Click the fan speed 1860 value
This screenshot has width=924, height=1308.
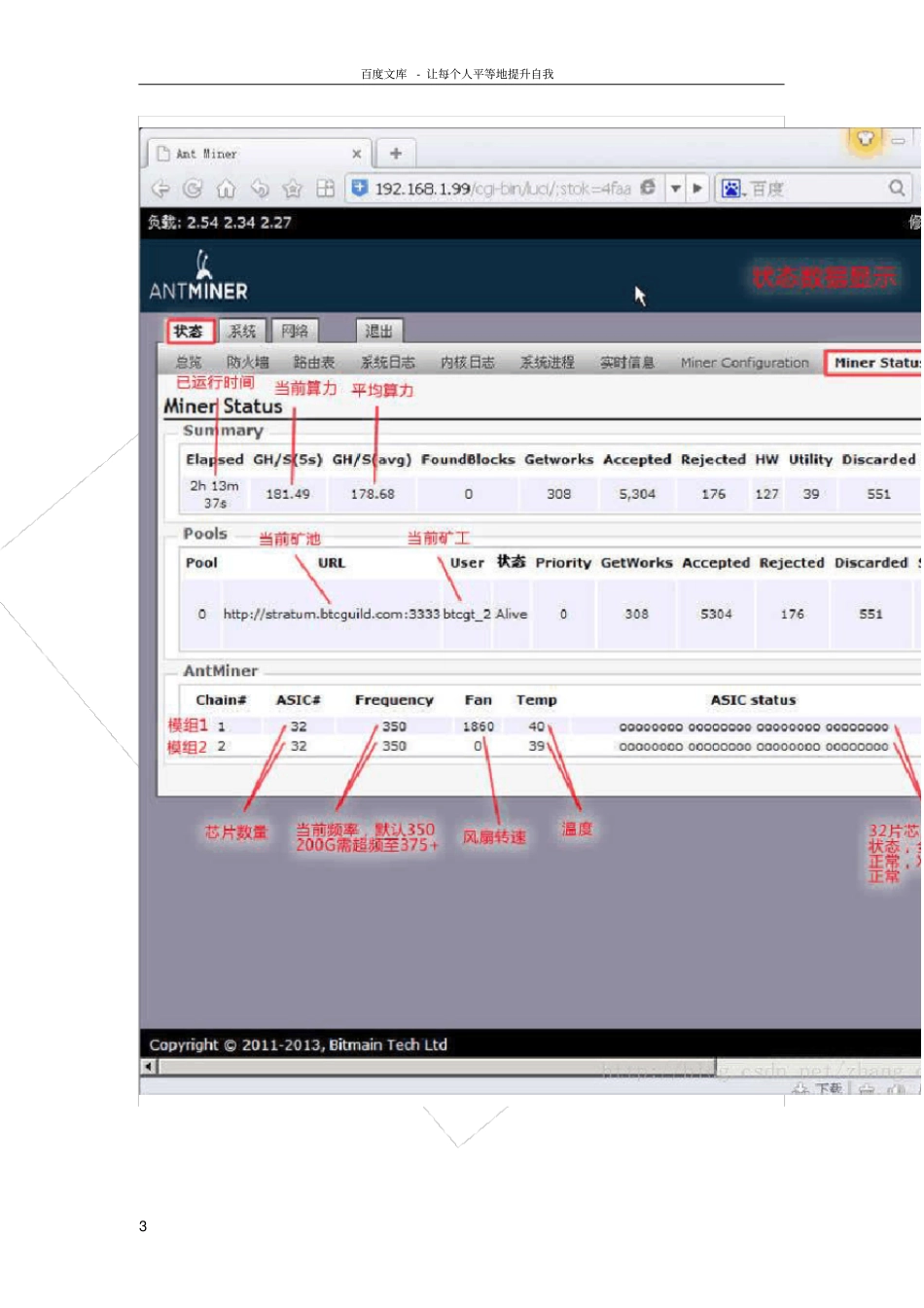[x=479, y=726]
